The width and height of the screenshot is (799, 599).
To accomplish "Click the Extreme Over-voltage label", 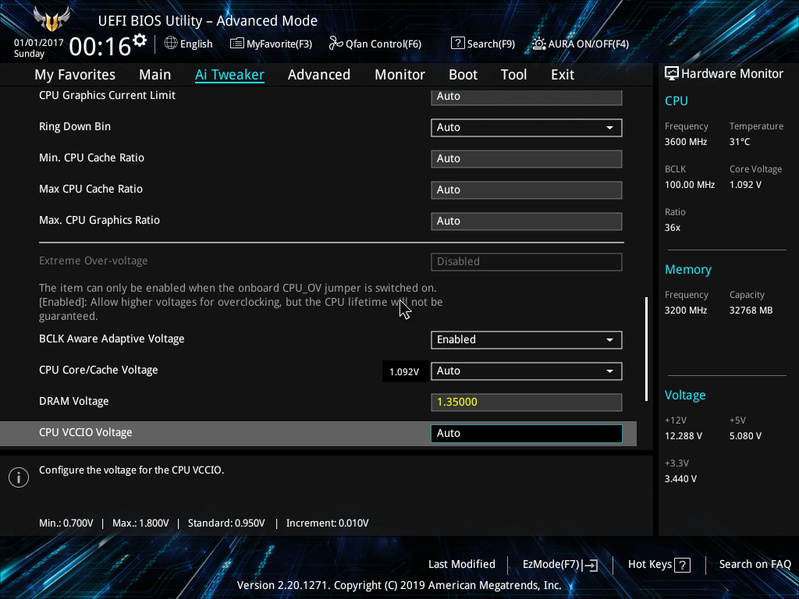I will coord(93,261).
